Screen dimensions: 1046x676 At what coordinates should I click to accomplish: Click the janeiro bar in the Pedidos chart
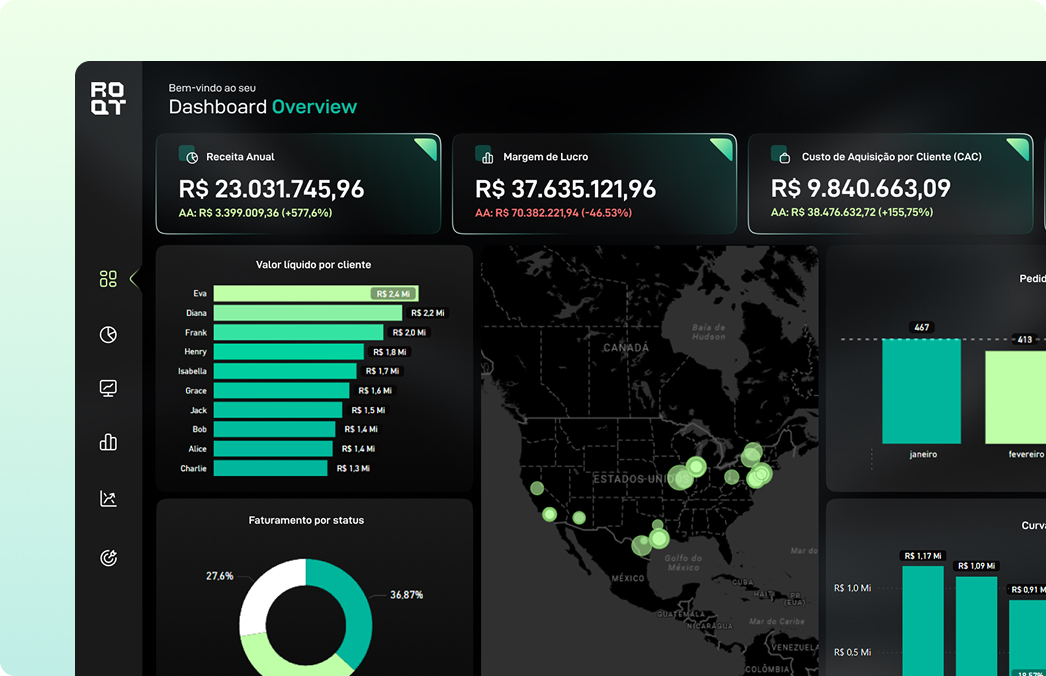click(x=921, y=391)
